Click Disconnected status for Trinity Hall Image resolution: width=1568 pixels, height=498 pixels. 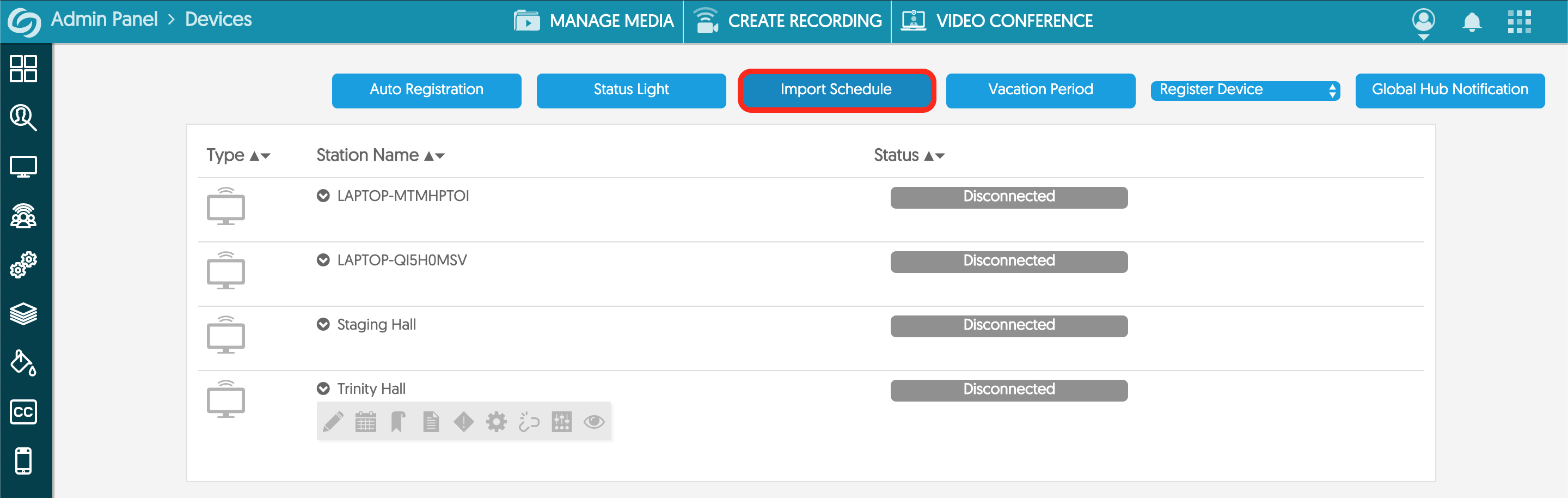point(1009,390)
